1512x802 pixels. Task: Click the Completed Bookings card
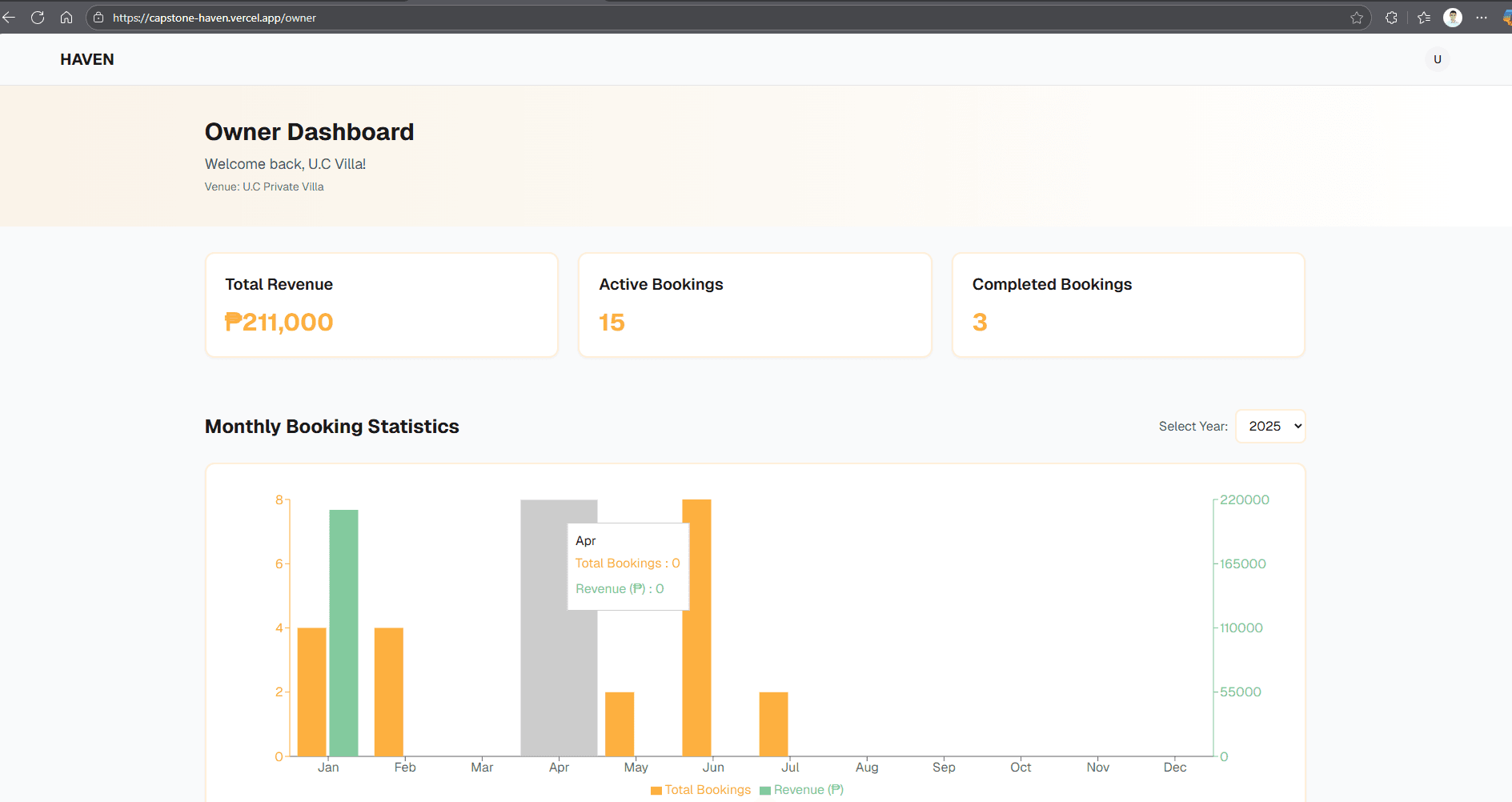[x=1128, y=305]
